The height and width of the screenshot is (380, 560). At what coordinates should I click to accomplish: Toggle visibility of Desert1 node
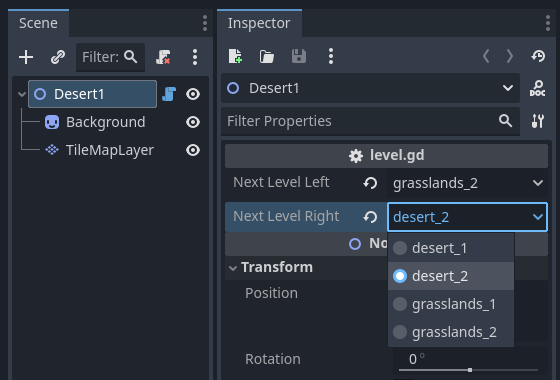click(x=193, y=94)
